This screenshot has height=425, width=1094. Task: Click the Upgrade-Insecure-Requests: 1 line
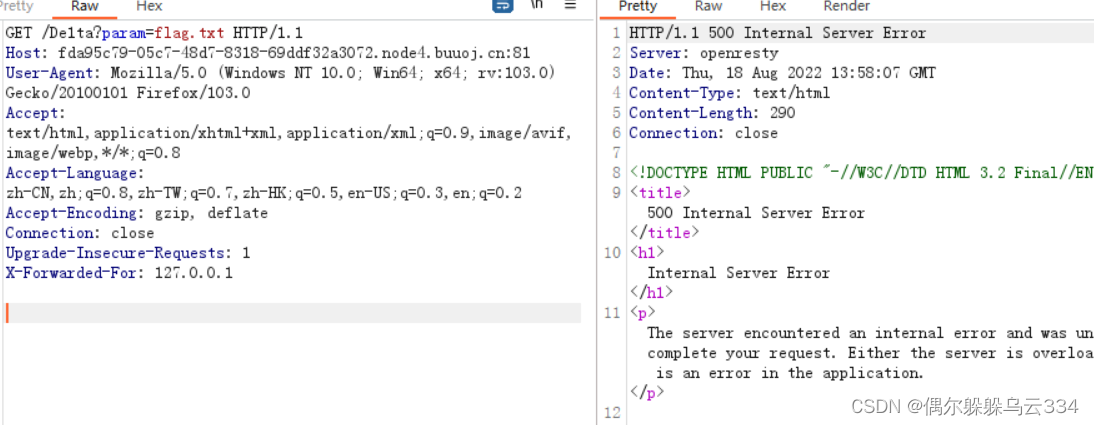(x=128, y=253)
